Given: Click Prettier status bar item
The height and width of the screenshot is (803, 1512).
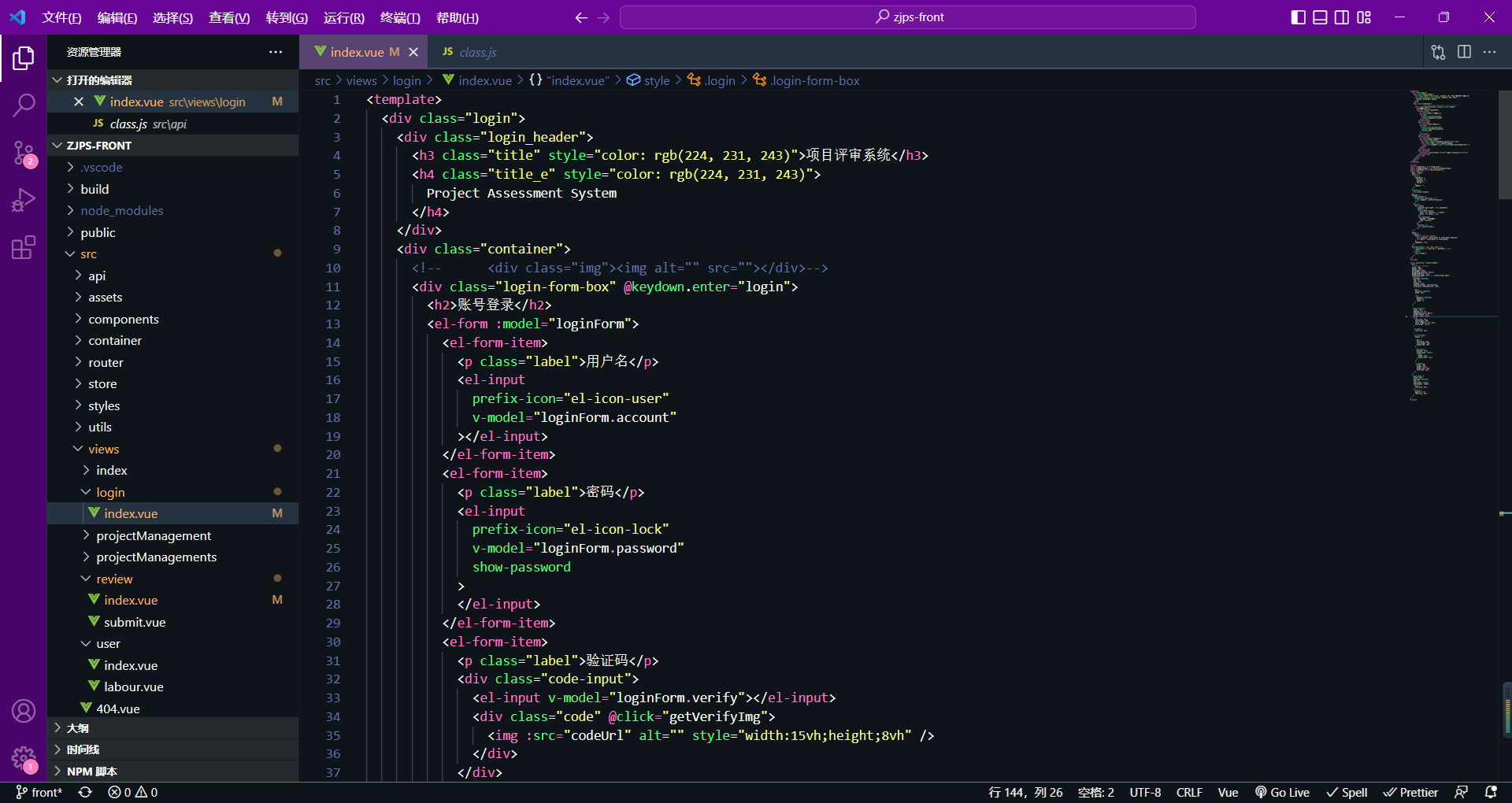Looking at the screenshot, I should point(1411,793).
